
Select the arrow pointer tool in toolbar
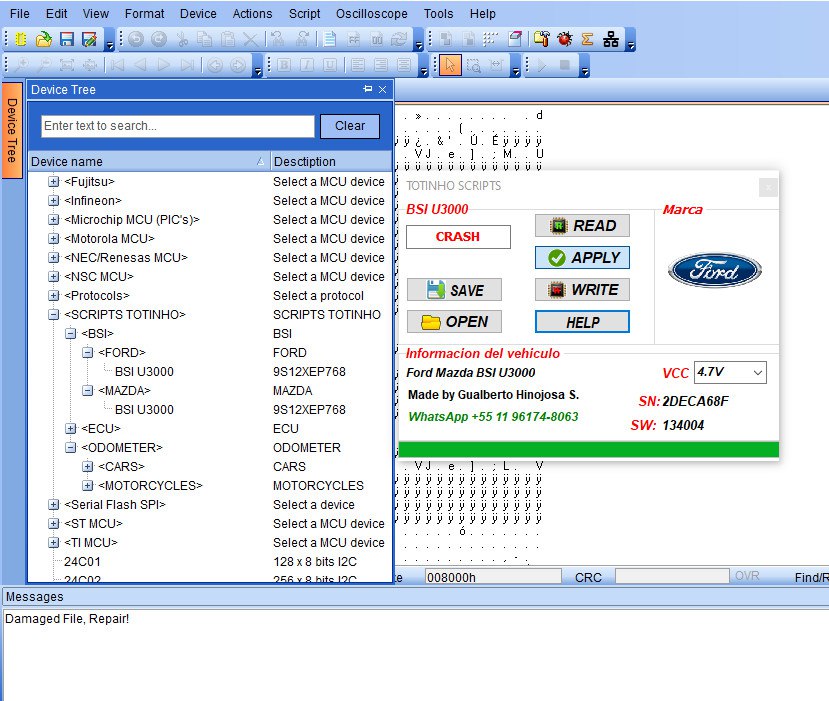(x=450, y=66)
